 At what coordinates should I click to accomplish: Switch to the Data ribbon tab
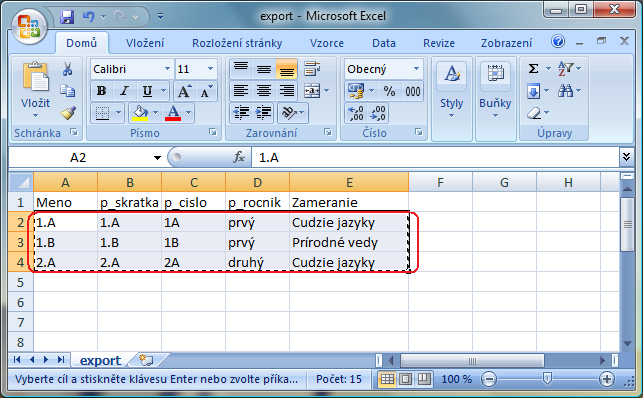(x=384, y=43)
